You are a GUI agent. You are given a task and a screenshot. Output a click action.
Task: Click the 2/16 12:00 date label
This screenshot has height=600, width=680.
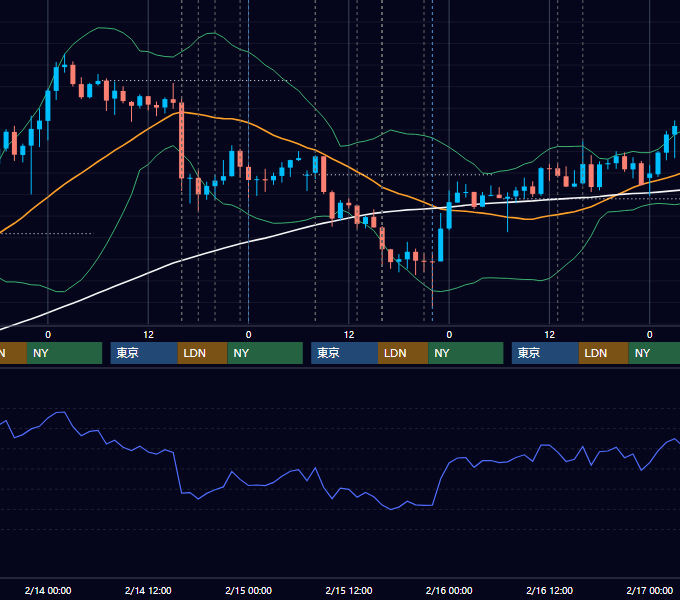coord(549,590)
